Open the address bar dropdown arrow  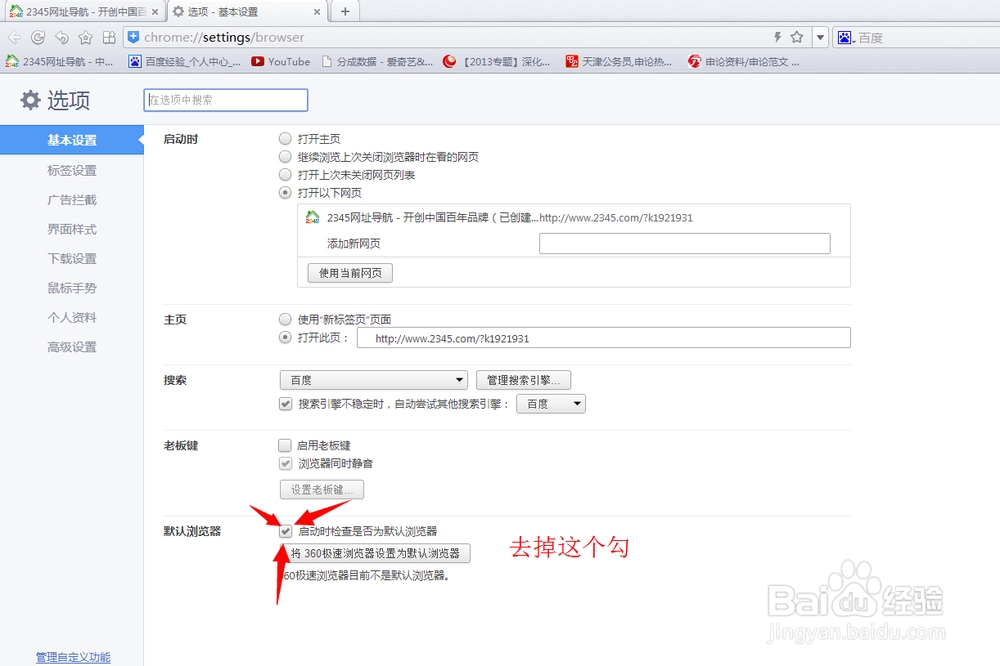pos(820,38)
